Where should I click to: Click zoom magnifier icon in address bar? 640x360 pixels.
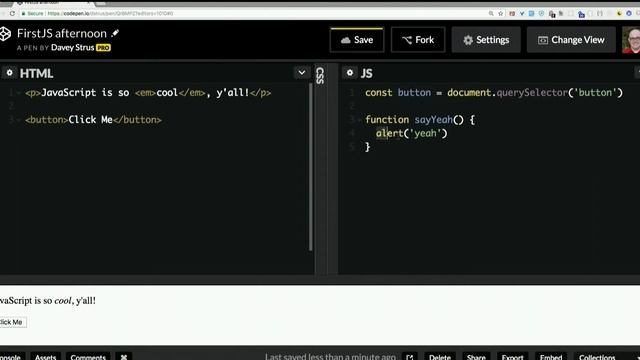click(491, 13)
